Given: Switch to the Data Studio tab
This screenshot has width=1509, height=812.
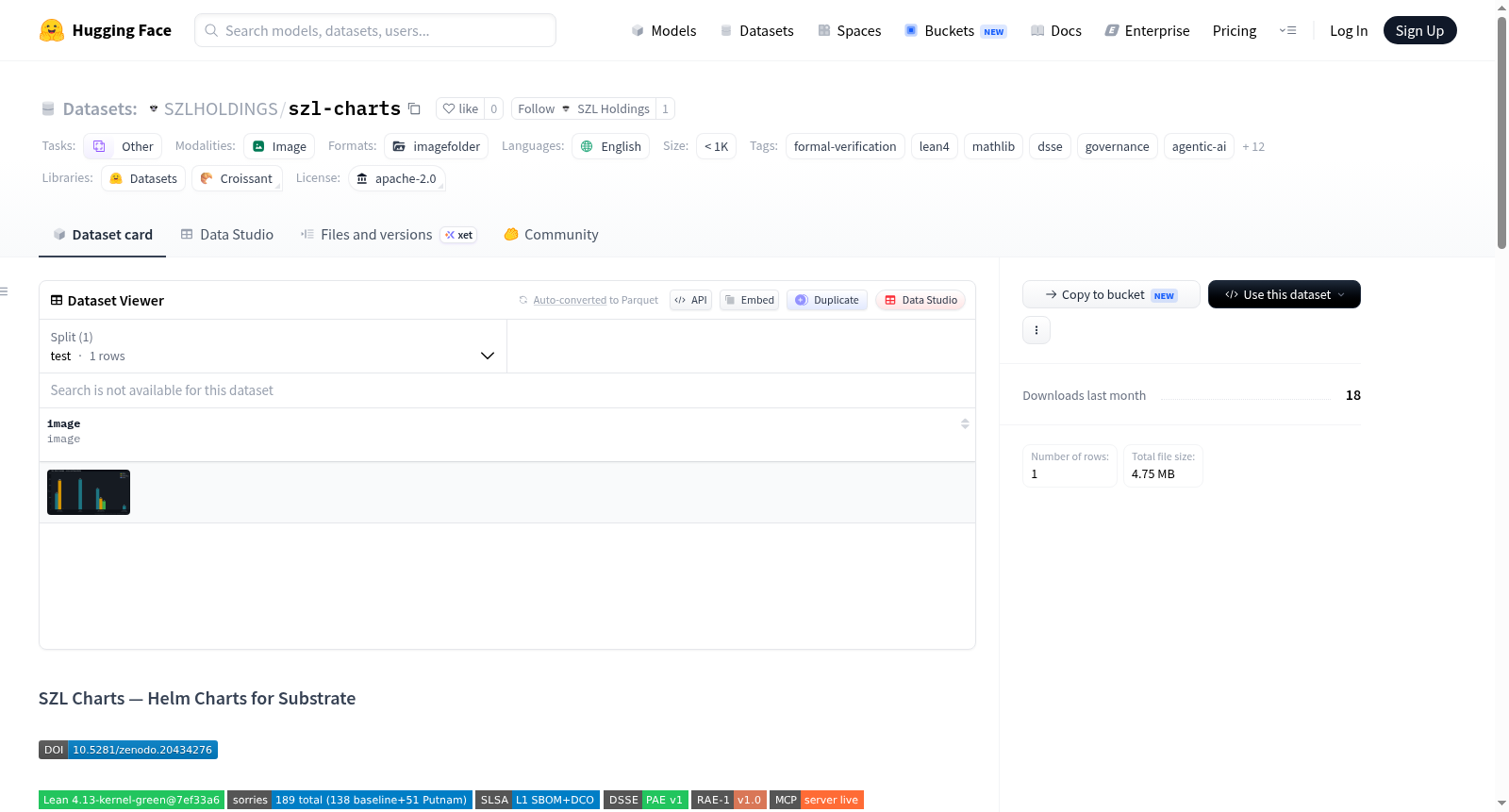Looking at the screenshot, I should 226,235.
